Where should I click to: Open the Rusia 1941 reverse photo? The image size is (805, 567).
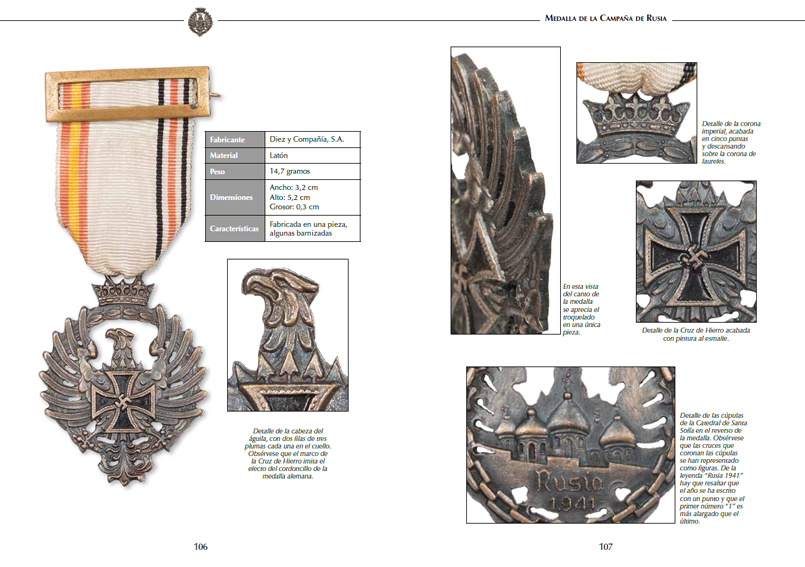pyautogui.click(x=570, y=445)
